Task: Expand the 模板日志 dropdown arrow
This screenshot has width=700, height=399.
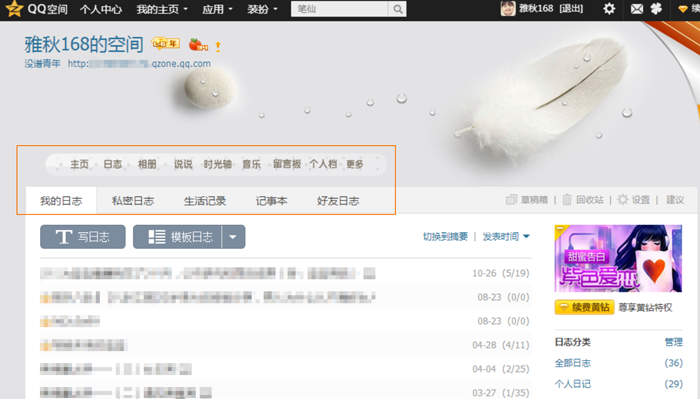Action: click(x=233, y=237)
